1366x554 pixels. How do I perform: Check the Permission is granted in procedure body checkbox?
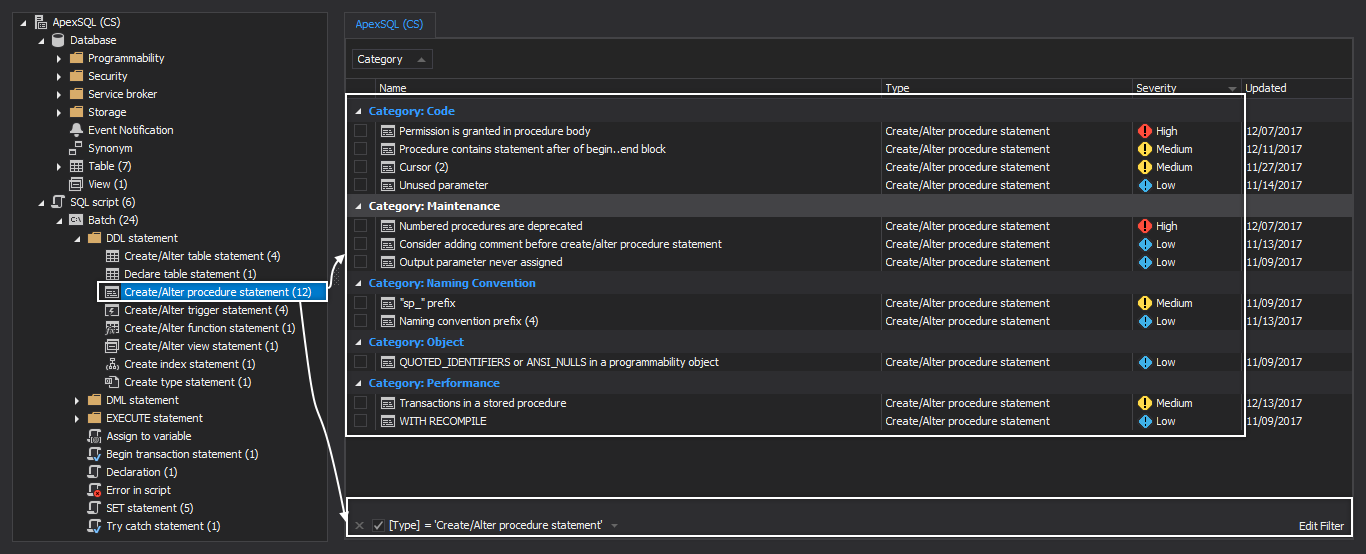(360, 131)
